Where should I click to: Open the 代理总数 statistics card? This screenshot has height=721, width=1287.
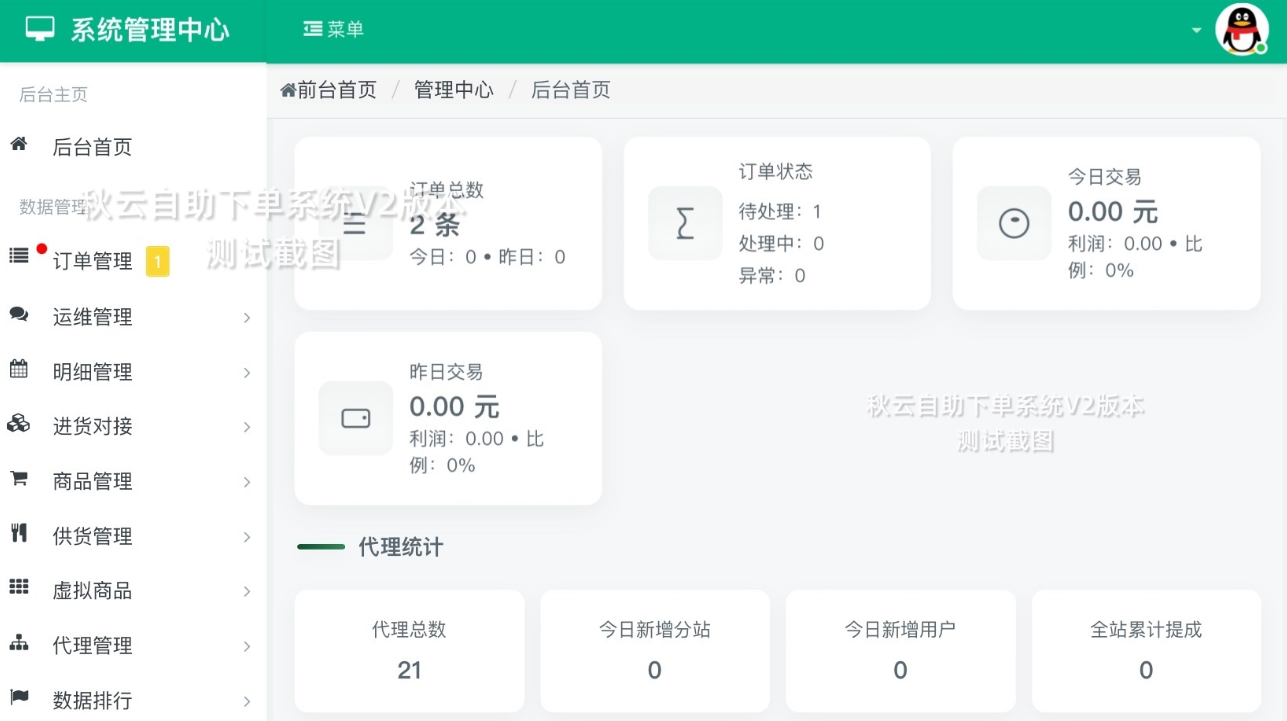408,650
